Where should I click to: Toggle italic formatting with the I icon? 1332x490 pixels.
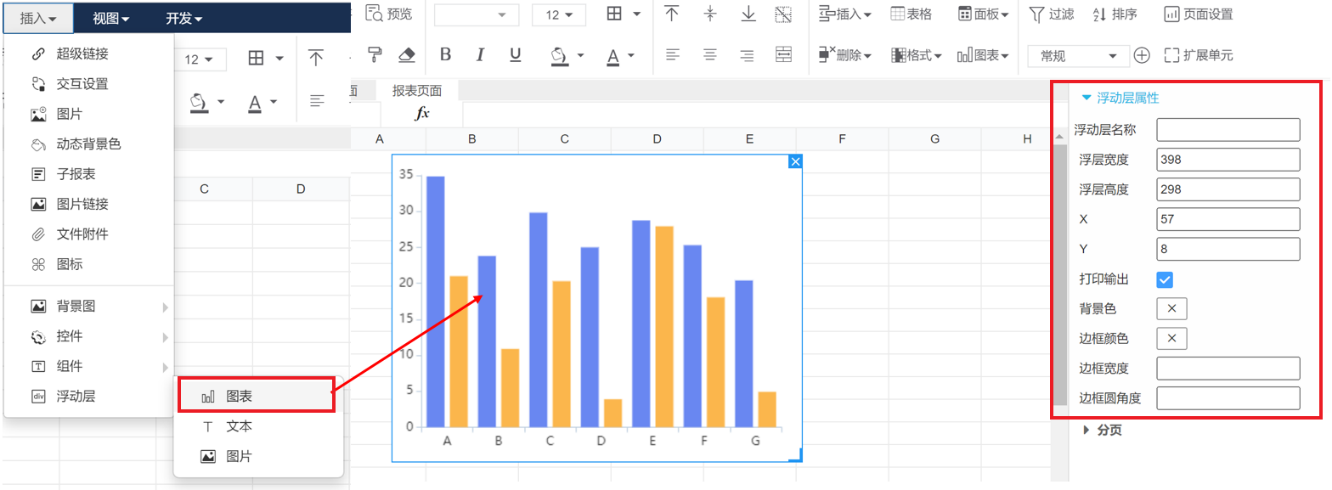click(x=480, y=55)
